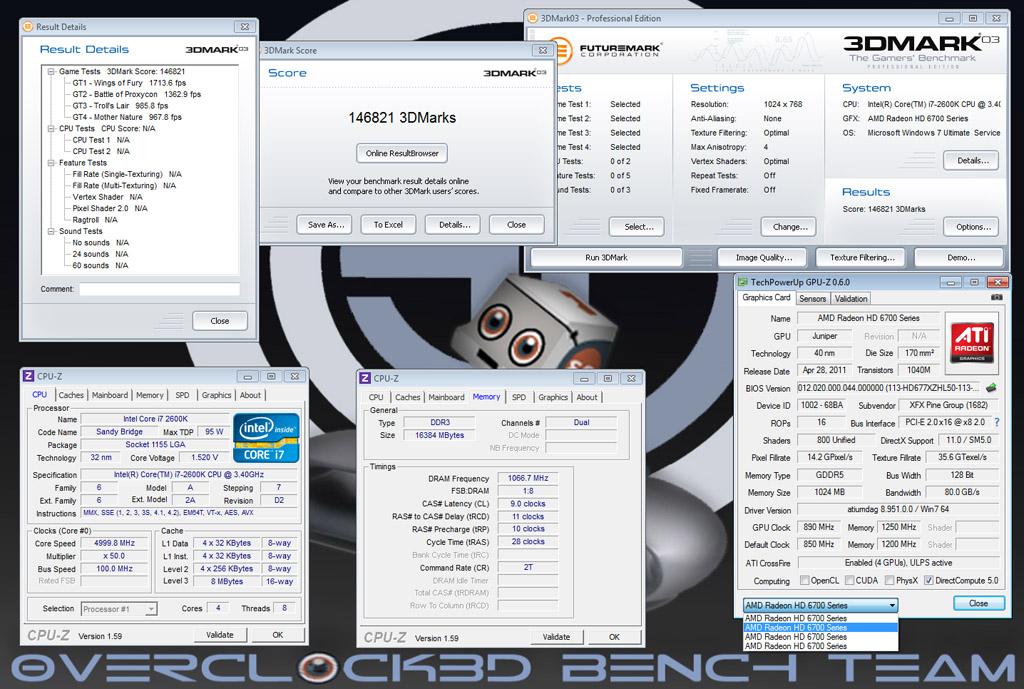Click Options button under Results section
The image size is (1024, 689).
[x=972, y=227]
